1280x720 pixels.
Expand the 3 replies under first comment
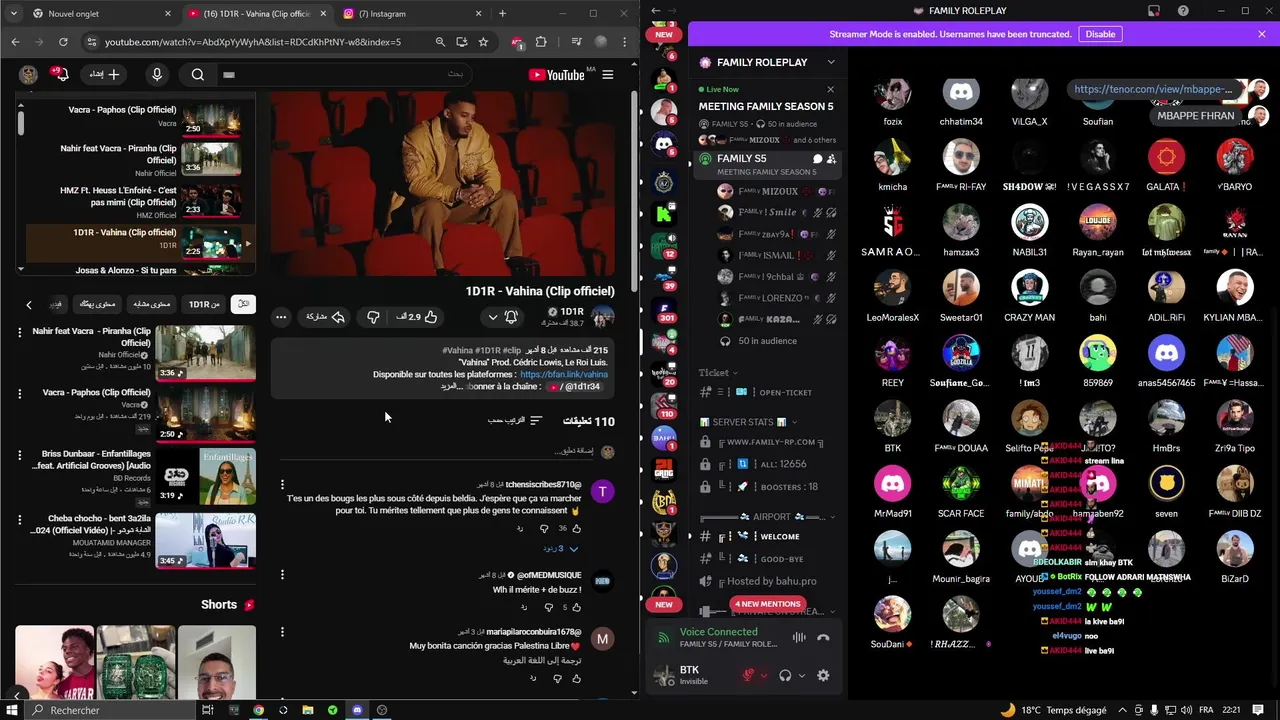tap(561, 549)
